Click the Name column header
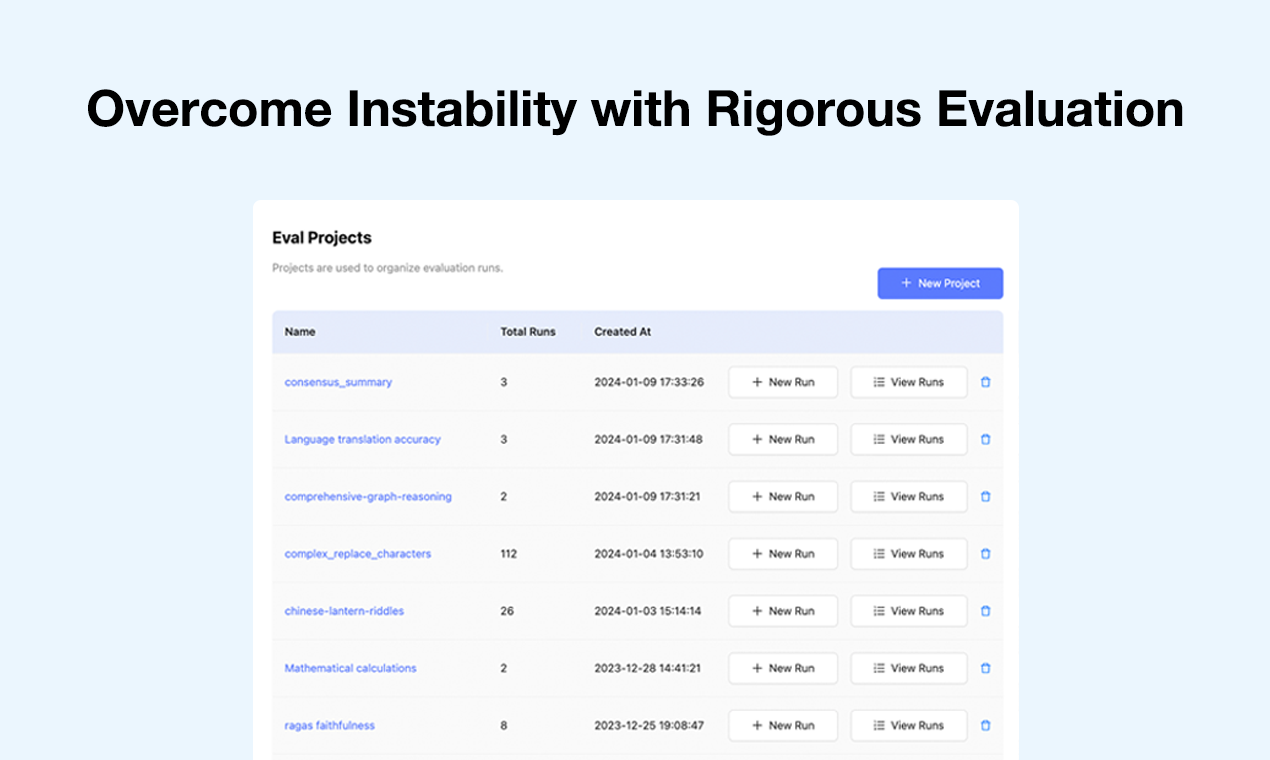The width and height of the screenshot is (1270, 760). pyautogui.click(x=300, y=331)
